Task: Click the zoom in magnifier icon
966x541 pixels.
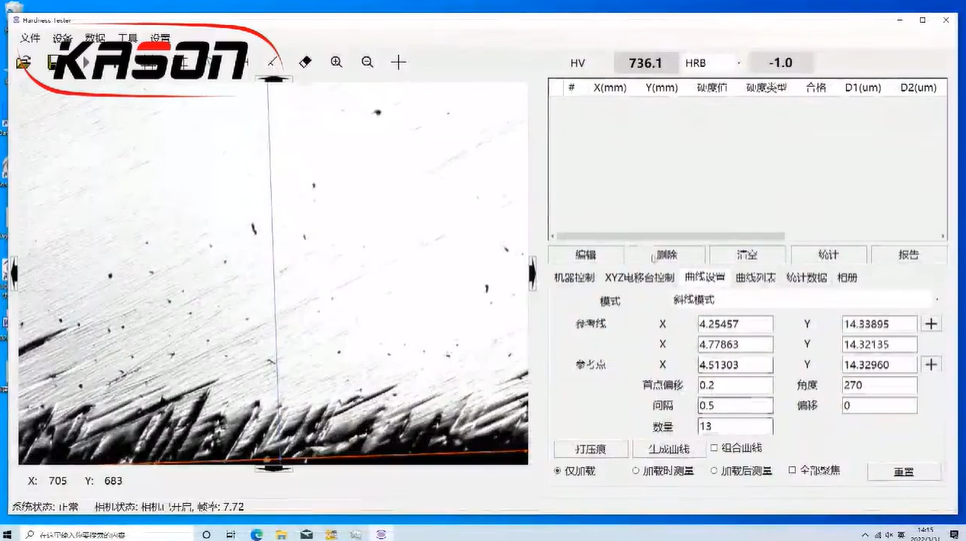Action: tap(336, 62)
